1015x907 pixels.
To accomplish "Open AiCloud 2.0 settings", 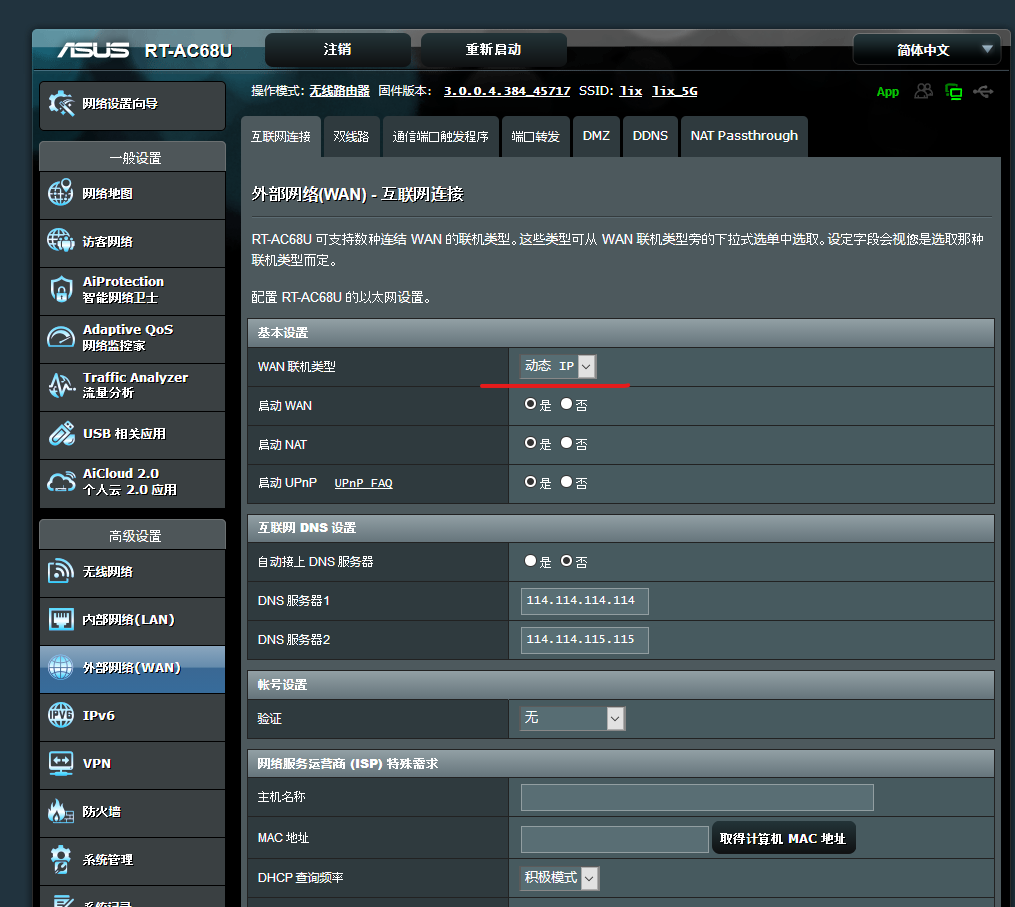I will [x=132, y=483].
